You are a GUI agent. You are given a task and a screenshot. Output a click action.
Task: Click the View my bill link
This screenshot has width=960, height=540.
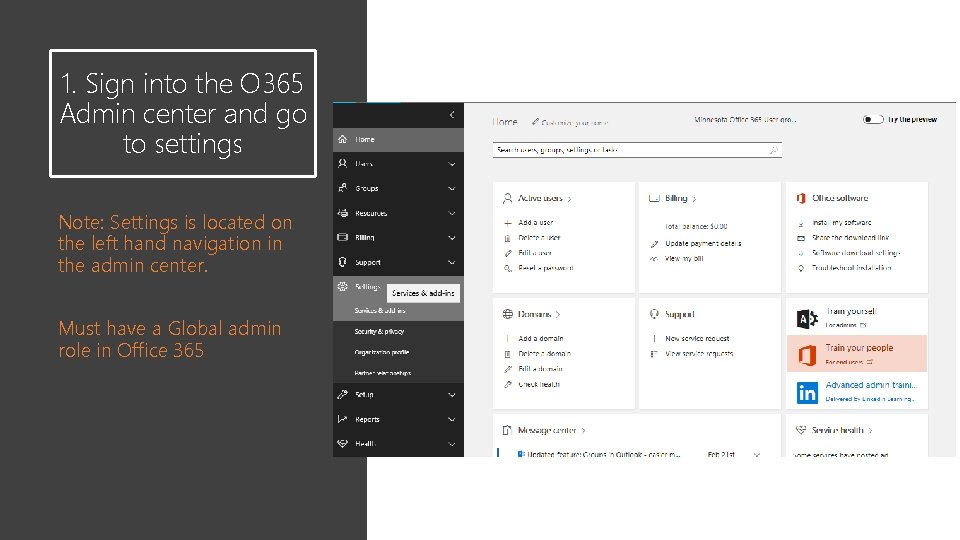click(684, 259)
